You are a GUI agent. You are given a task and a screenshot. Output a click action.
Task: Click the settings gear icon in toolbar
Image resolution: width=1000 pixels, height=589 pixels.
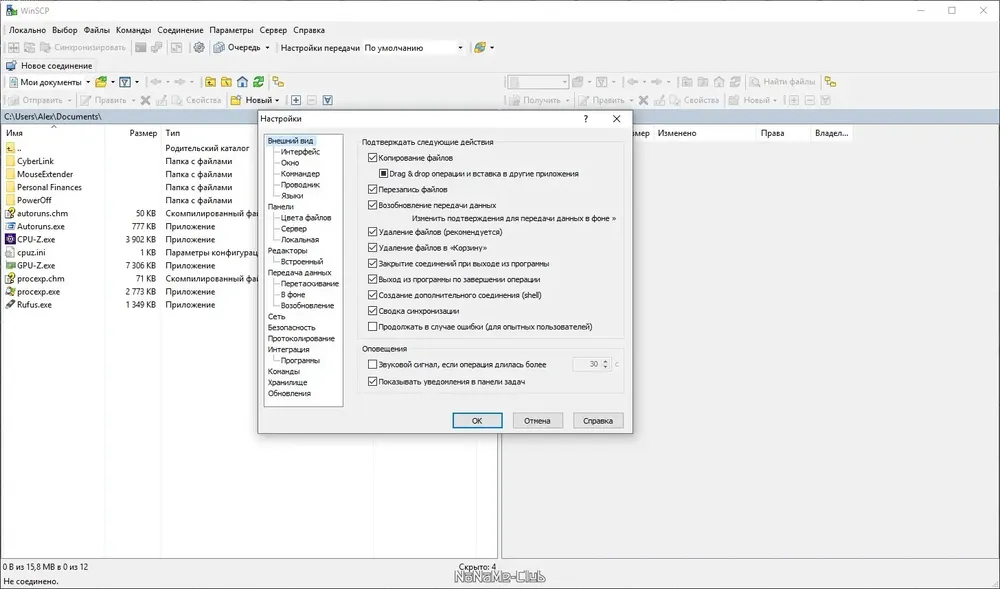(x=199, y=47)
